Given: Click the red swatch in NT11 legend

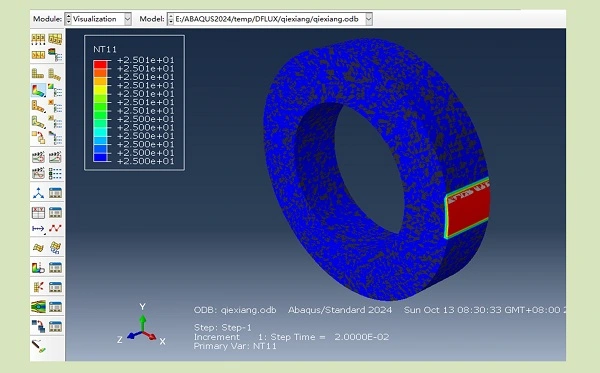Looking at the screenshot, I should (x=100, y=64).
